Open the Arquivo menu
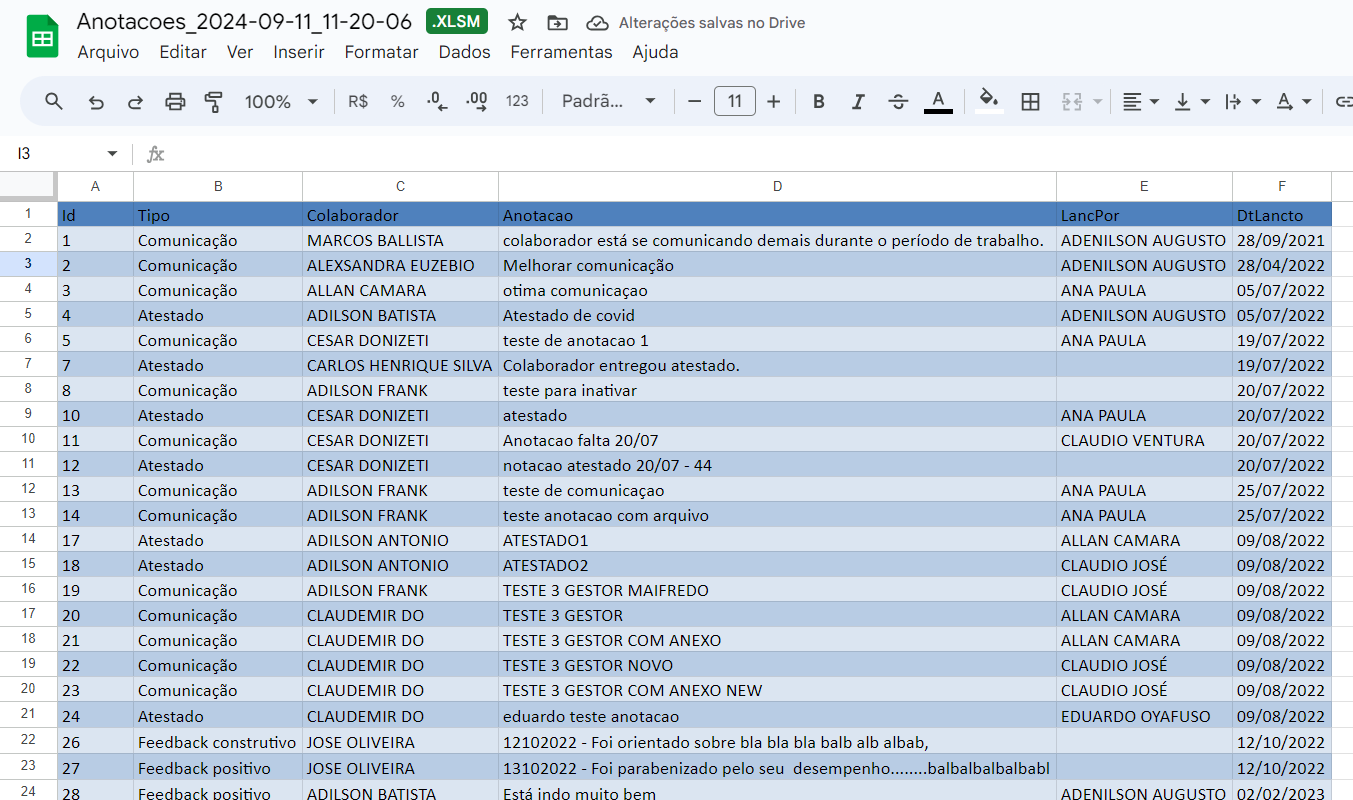The height and width of the screenshot is (800, 1353). (x=108, y=52)
